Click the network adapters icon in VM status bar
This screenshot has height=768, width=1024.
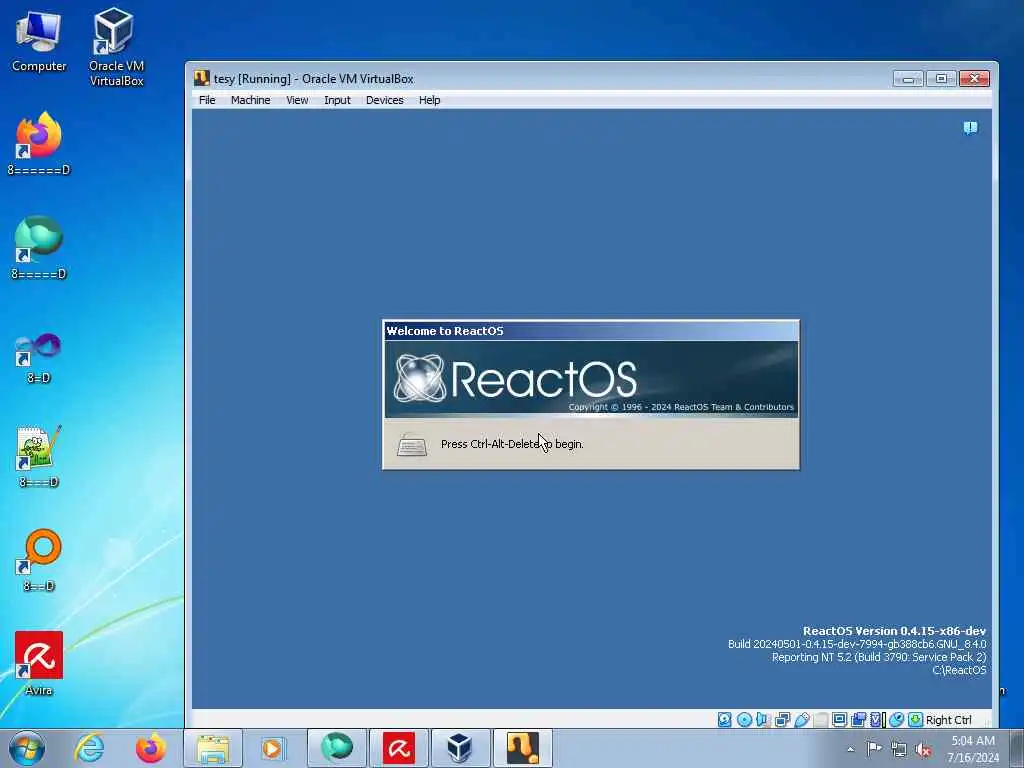(782, 720)
